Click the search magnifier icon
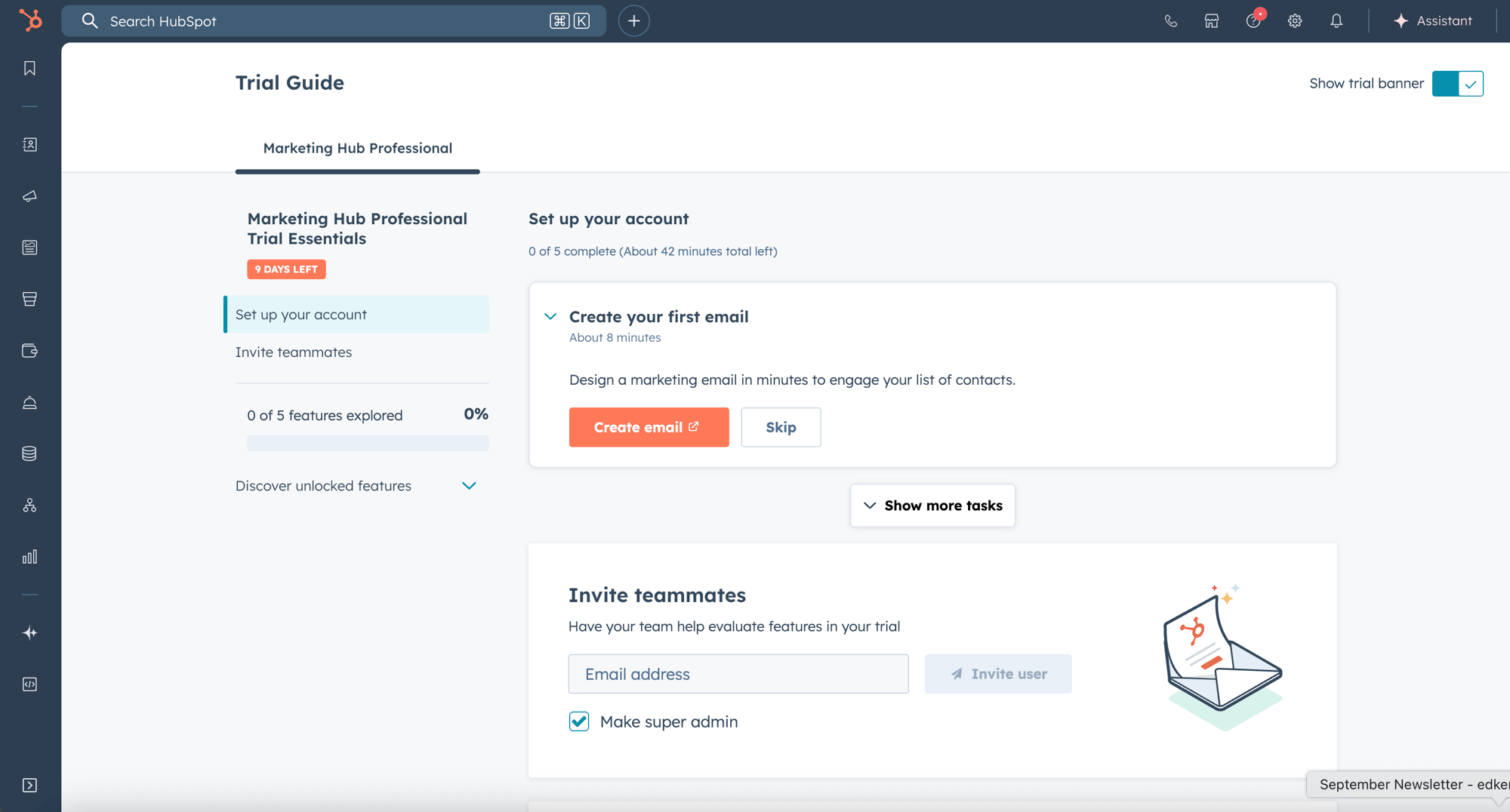This screenshot has width=1510, height=812. point(90,21)
